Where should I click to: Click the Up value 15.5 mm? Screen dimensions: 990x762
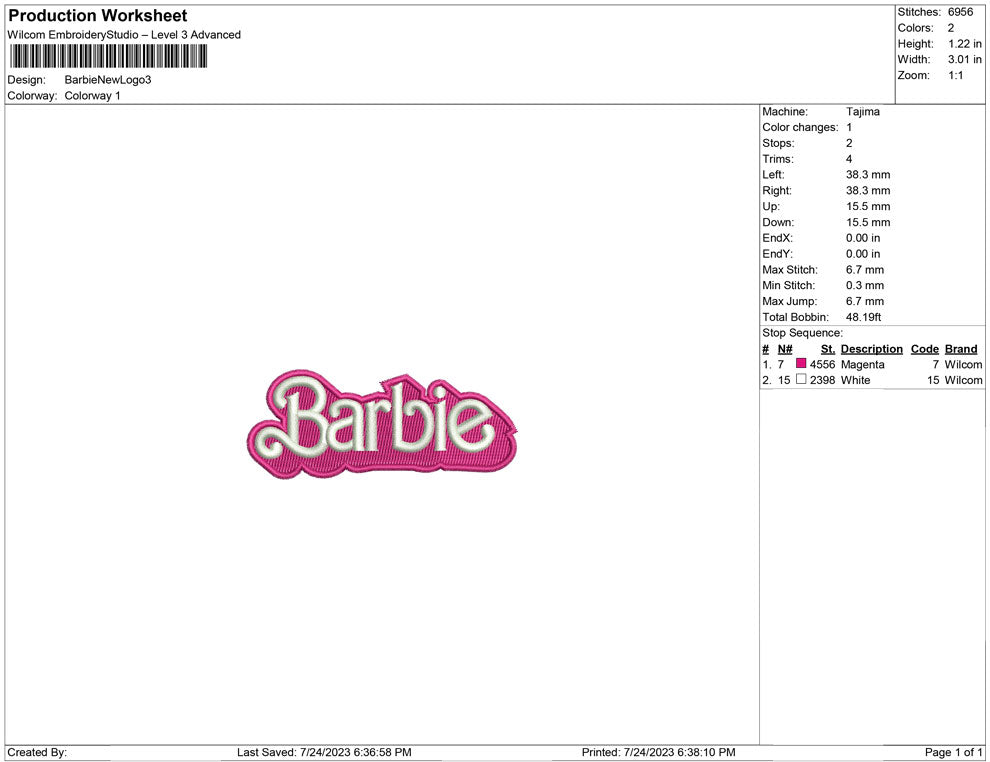coord(868,206)
